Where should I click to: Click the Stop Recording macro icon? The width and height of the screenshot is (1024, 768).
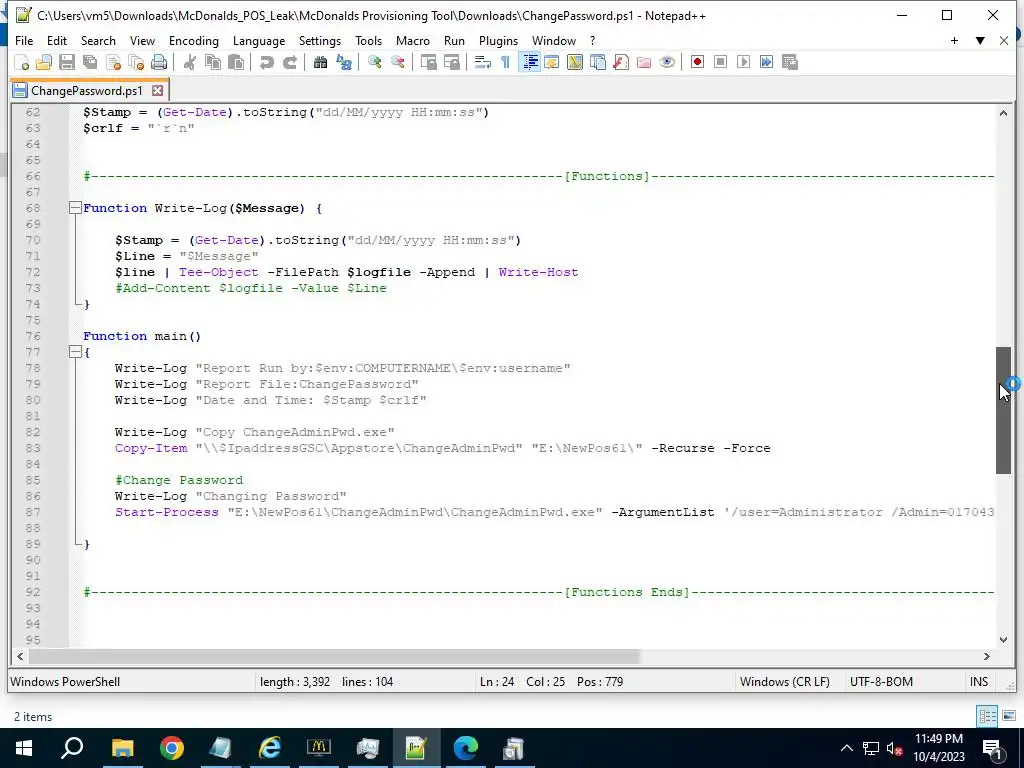[720, 62]
